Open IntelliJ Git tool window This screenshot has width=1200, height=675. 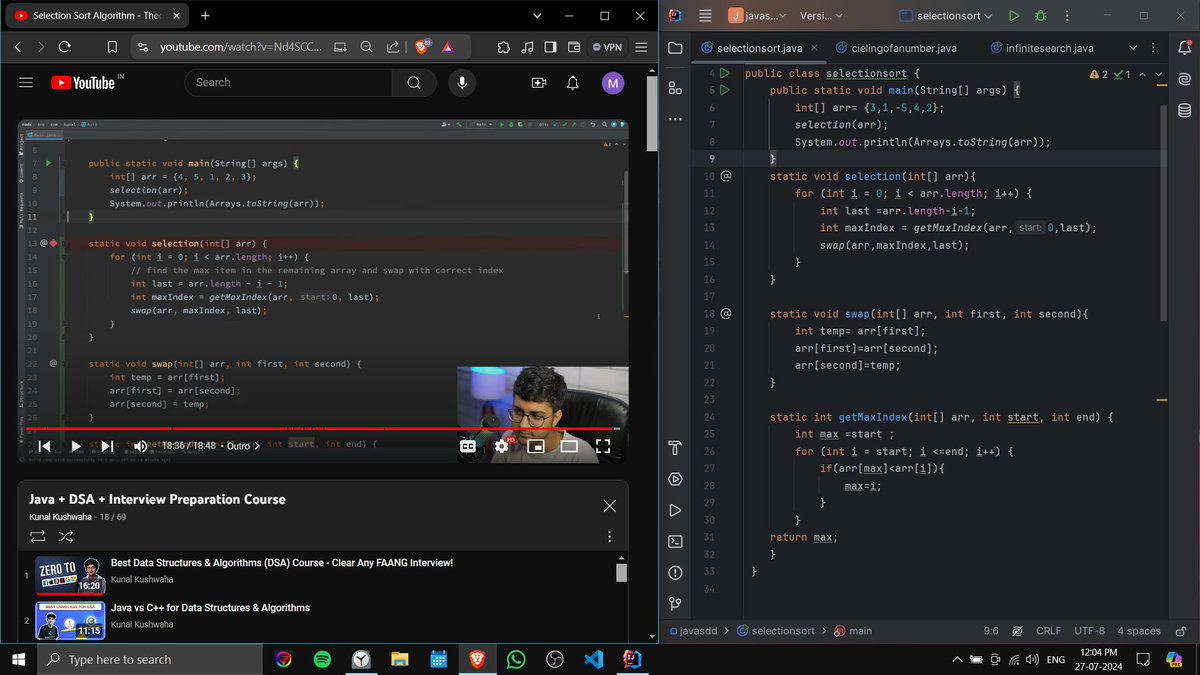click(675, 604)
